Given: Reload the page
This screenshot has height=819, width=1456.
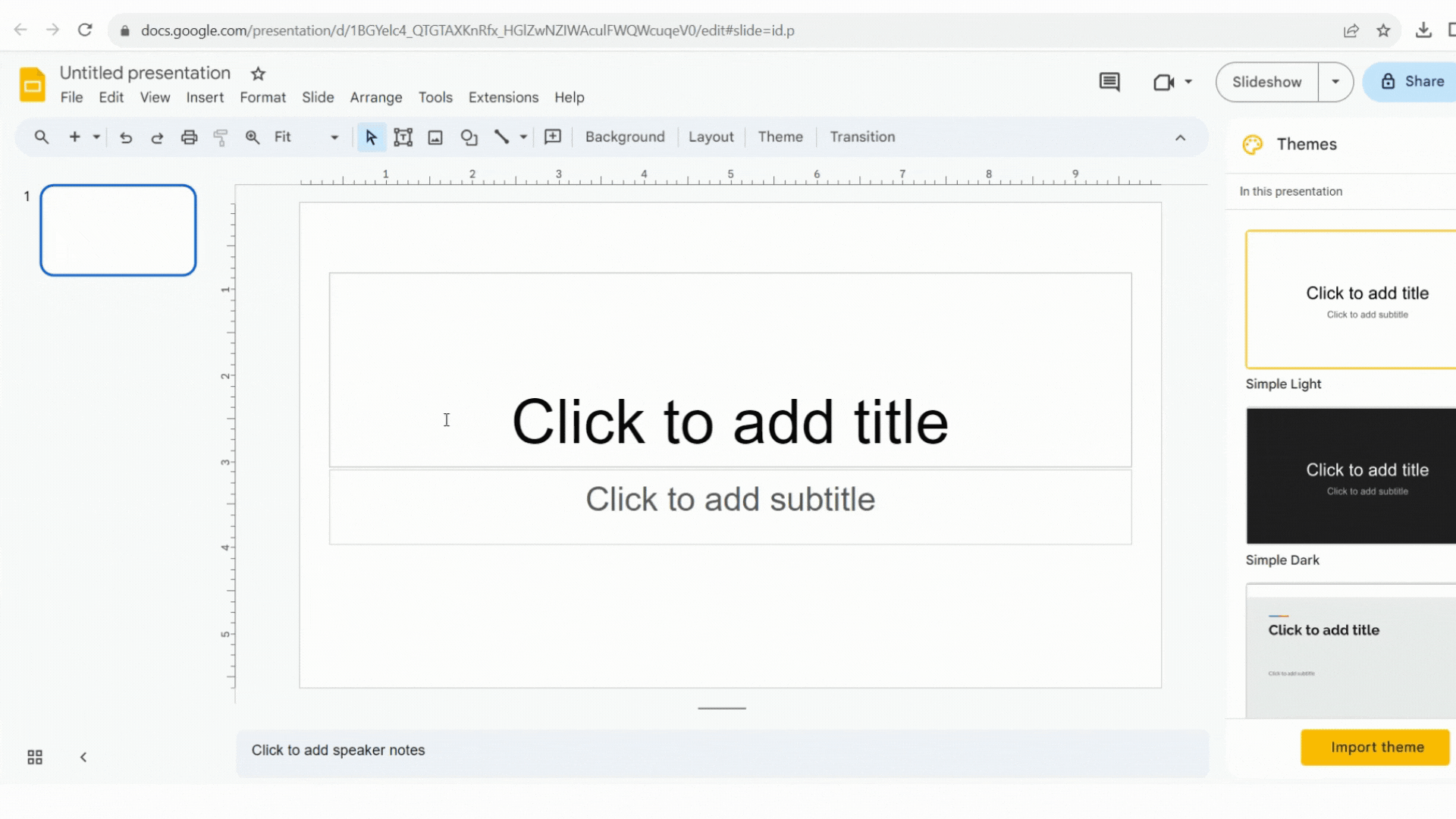Looking at the screenshot, I should (x=85, y=30).
